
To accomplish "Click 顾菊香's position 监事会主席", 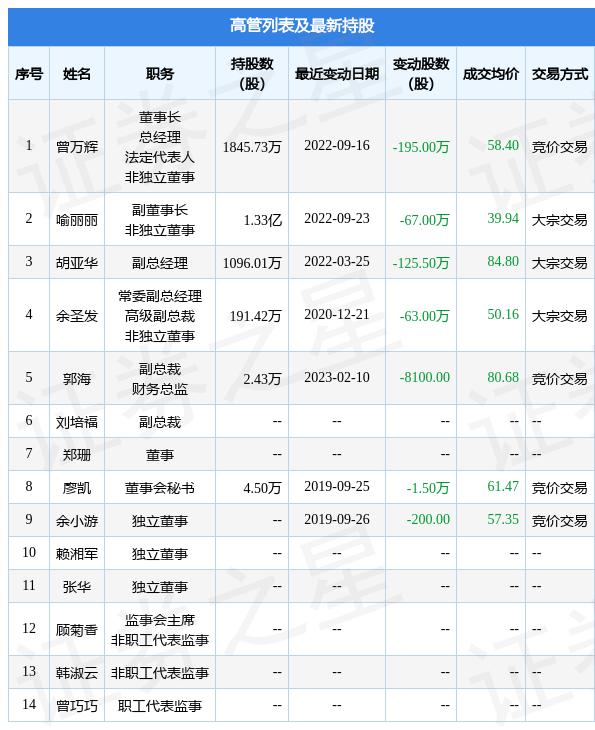I will 160,620.
